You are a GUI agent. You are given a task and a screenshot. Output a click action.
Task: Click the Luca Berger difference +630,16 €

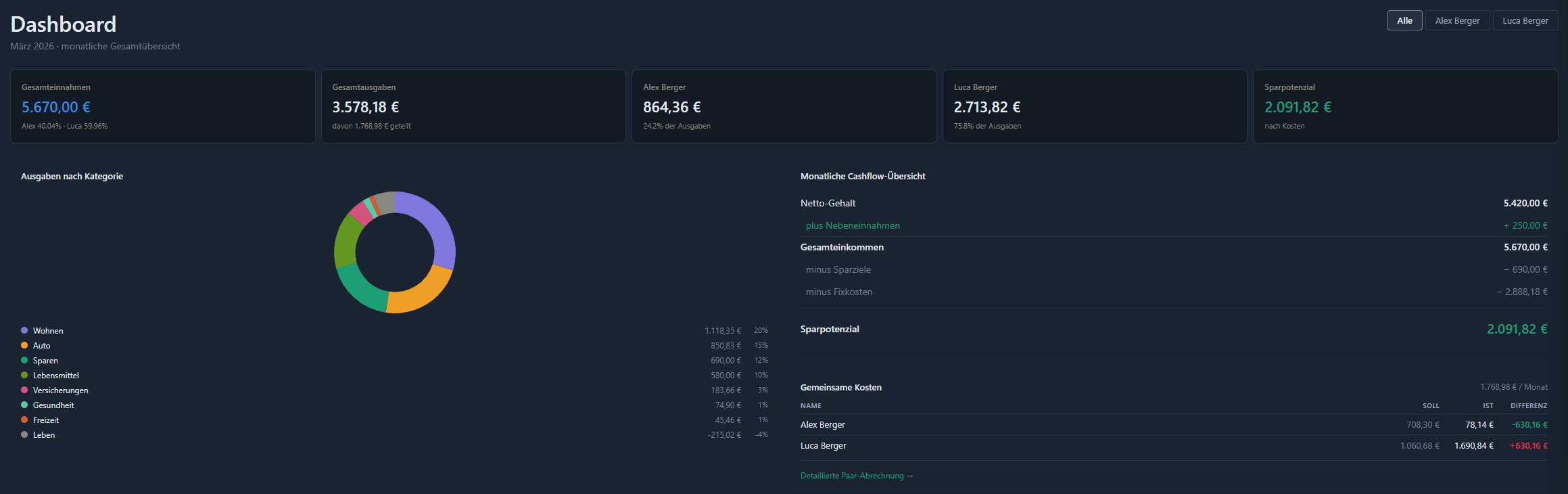click(1528, 446)
